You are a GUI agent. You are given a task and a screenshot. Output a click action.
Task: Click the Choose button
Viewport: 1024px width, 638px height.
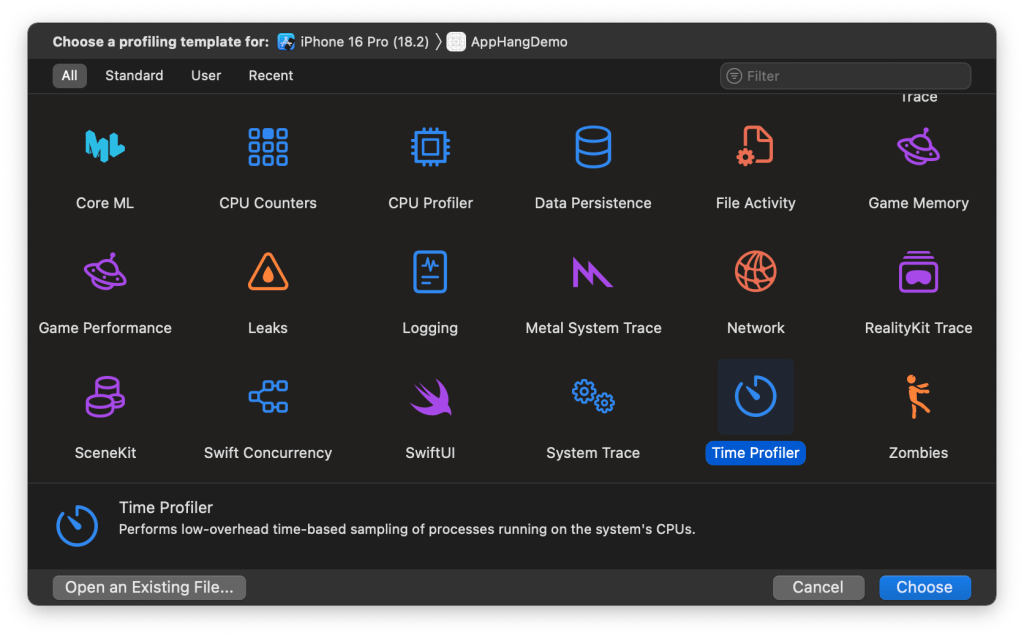click(924, 587)
